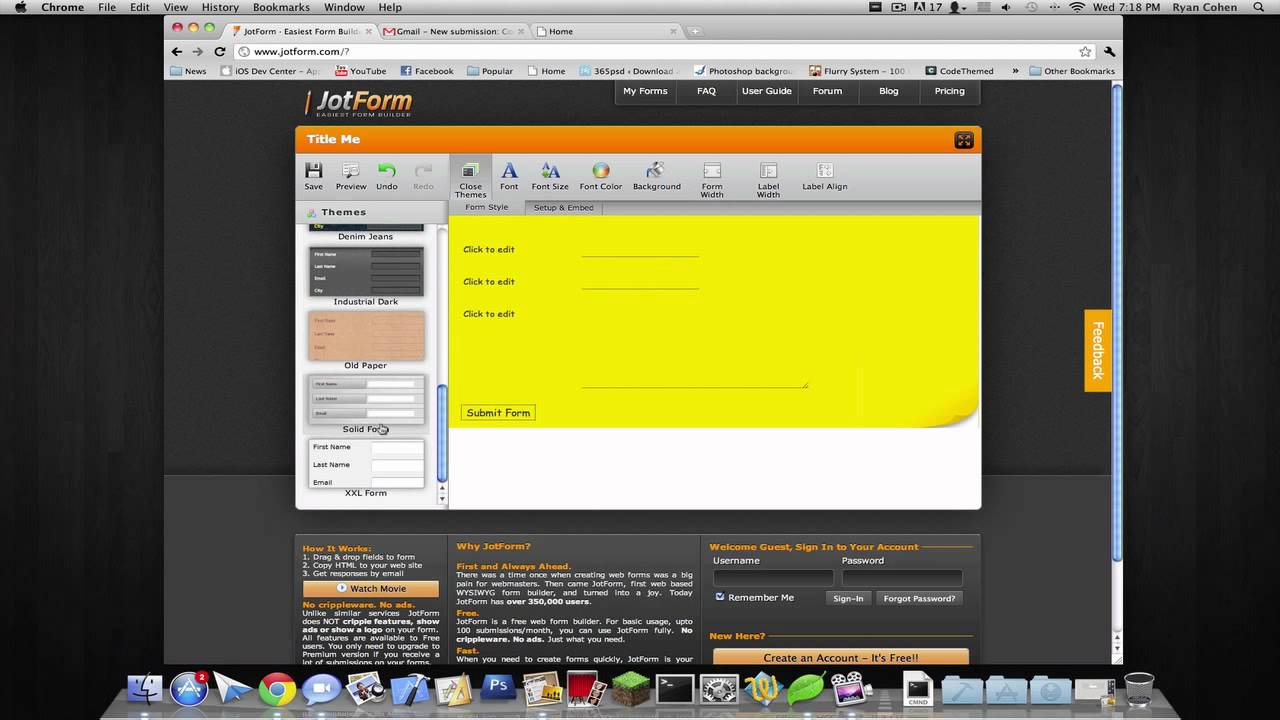Viewport: 1280px width, 720px height.
Task: Bookmark the page with star icon
Action: pos(1085,51)
